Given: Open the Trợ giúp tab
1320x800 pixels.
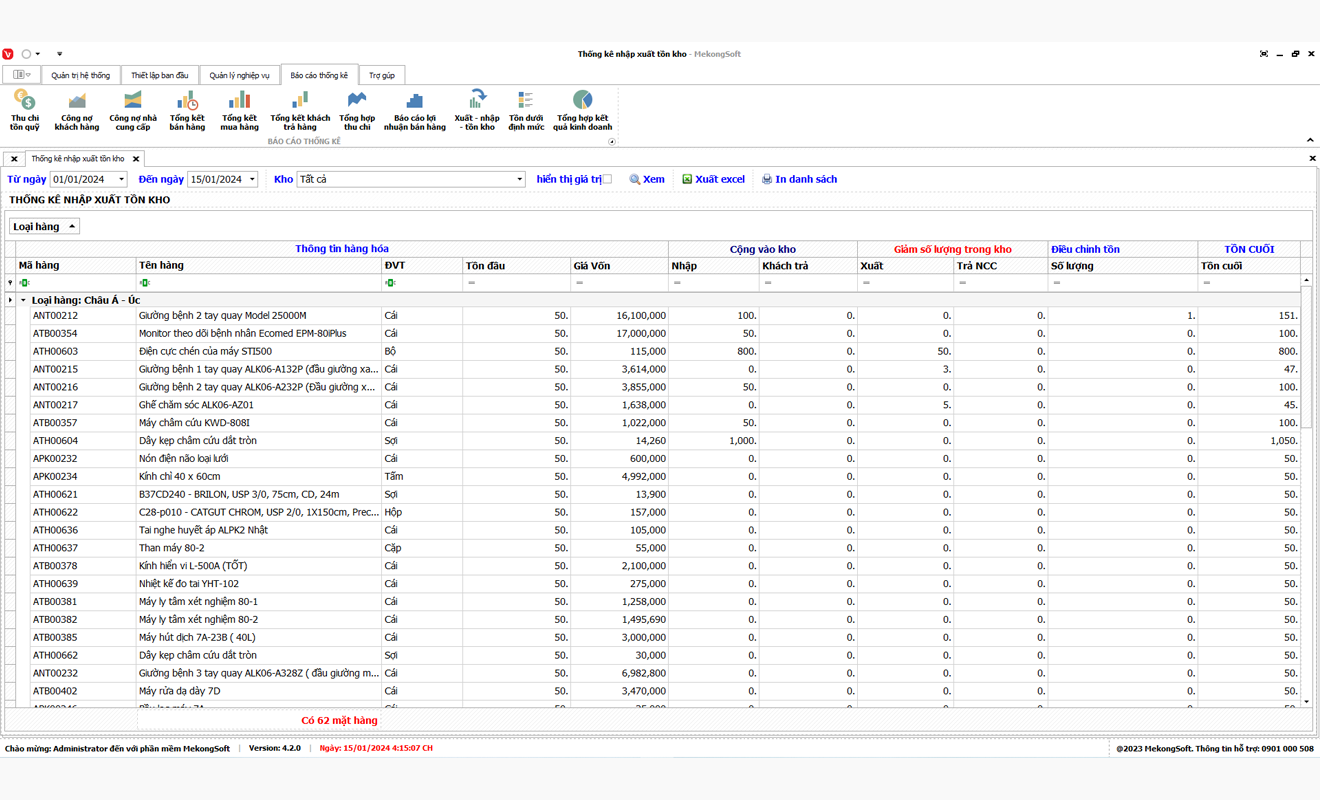Looking at the screenshot, I should (x=381, y=75).
